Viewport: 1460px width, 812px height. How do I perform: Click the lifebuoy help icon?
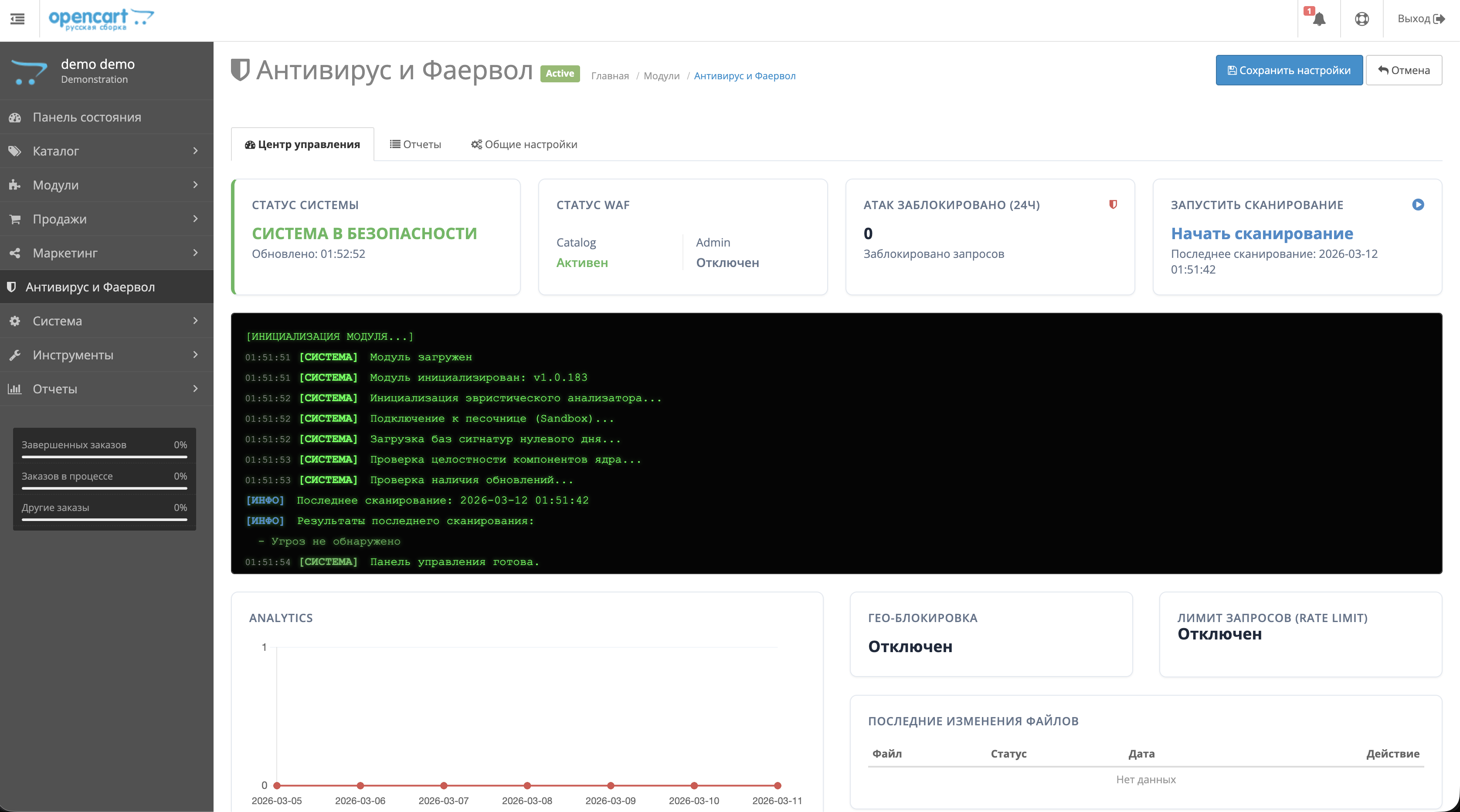pos(1362,19)
